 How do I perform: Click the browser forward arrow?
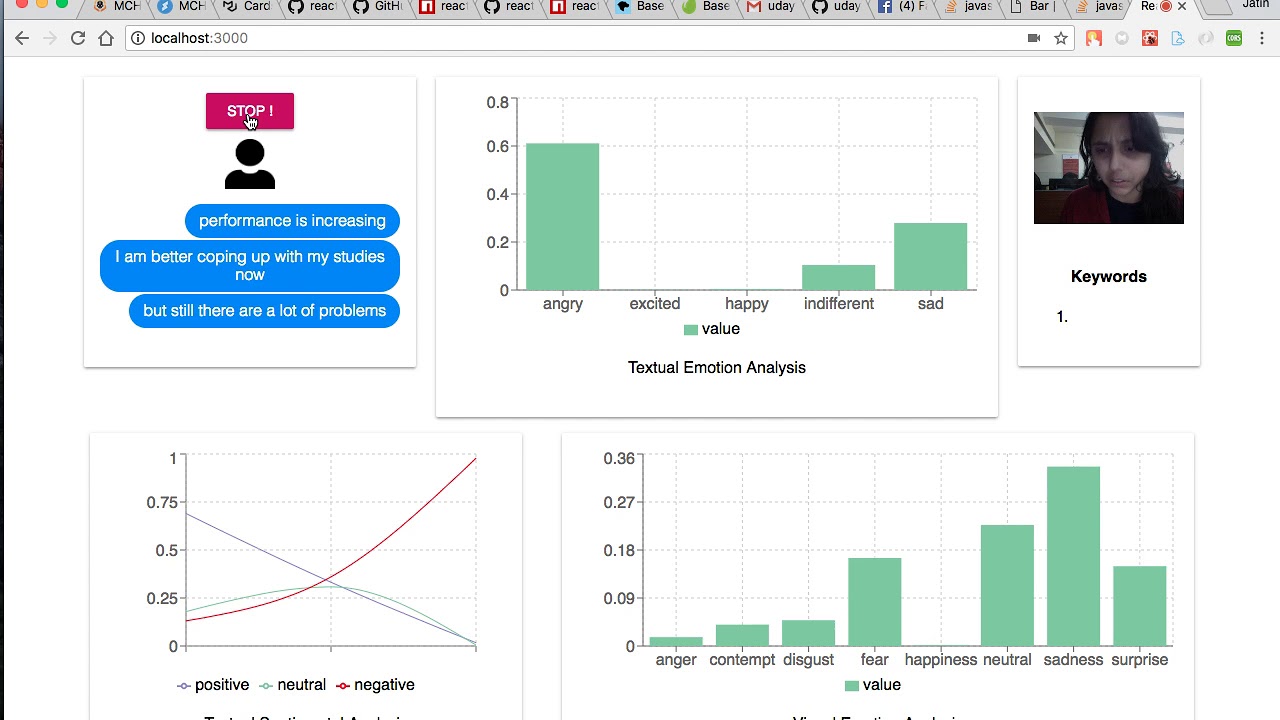click(50, 38)
